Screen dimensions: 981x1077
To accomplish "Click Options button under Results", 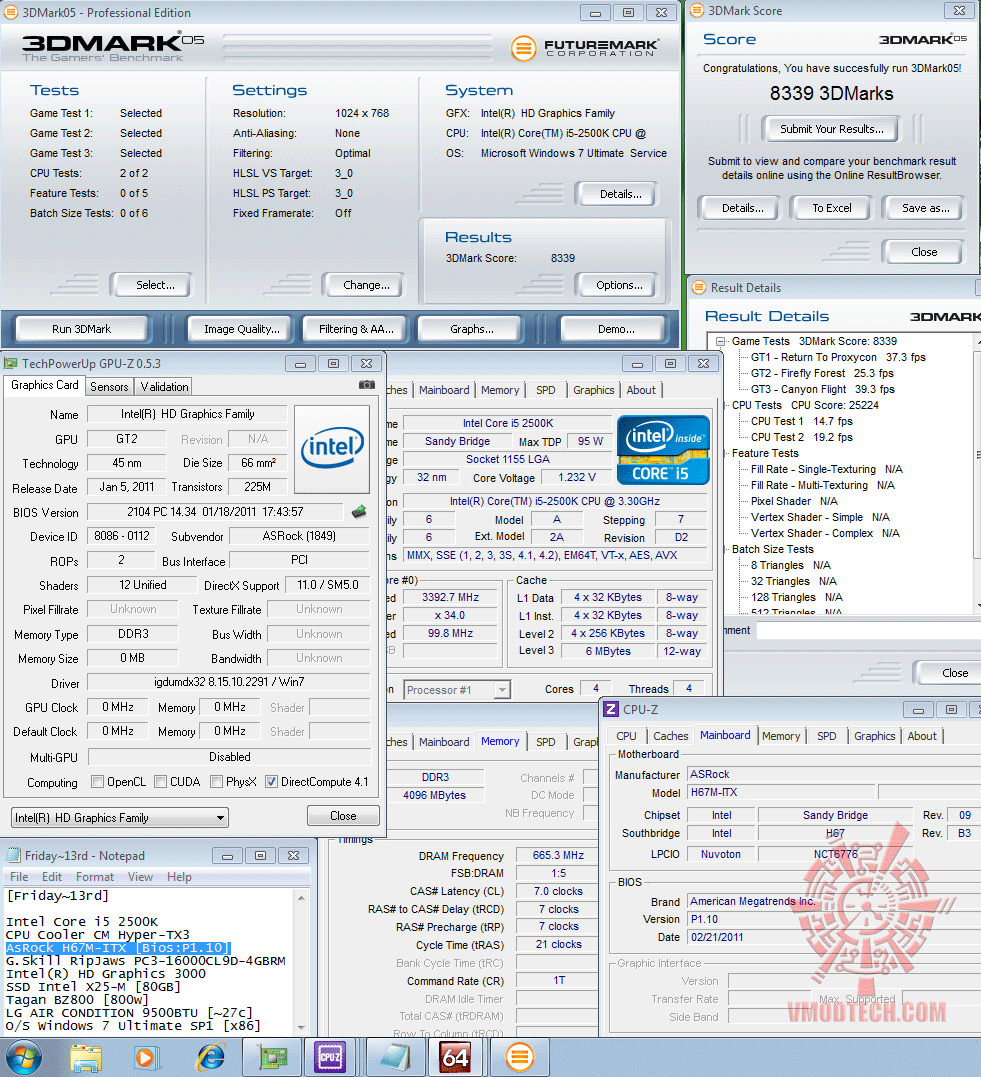I will click(619, 285).
